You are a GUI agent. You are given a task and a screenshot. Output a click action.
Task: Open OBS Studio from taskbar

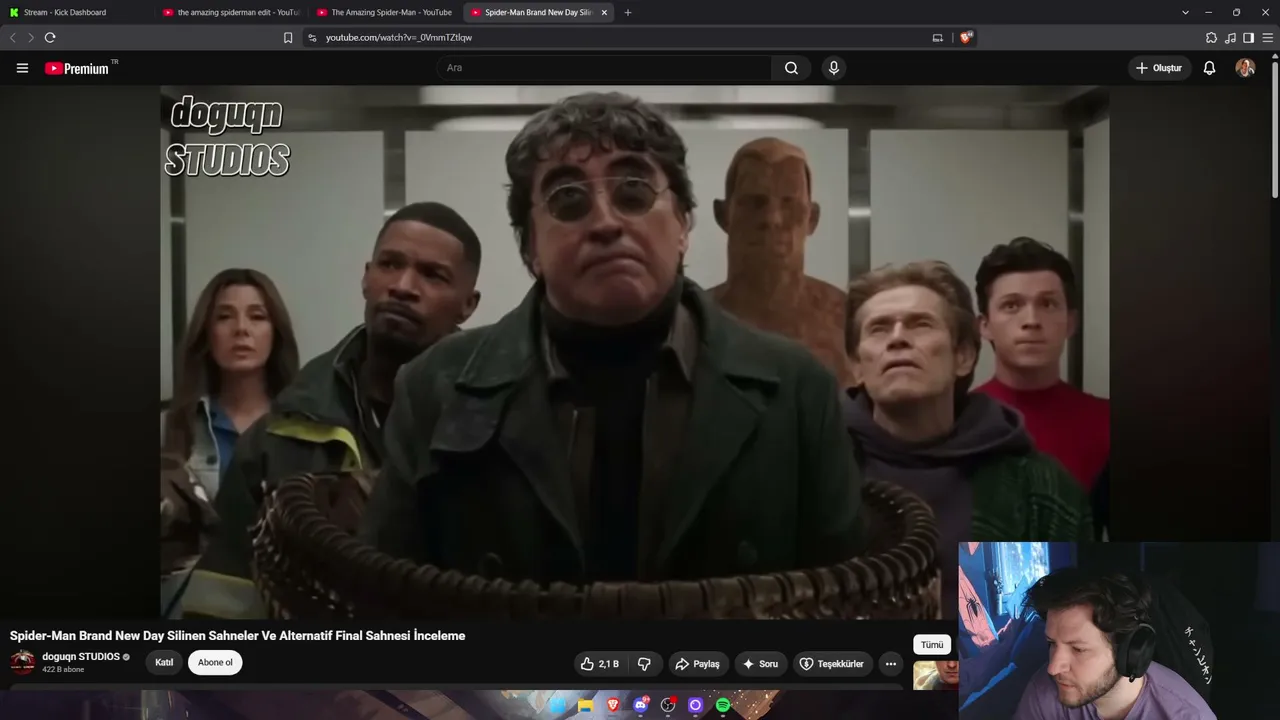(x=668, y=705)
